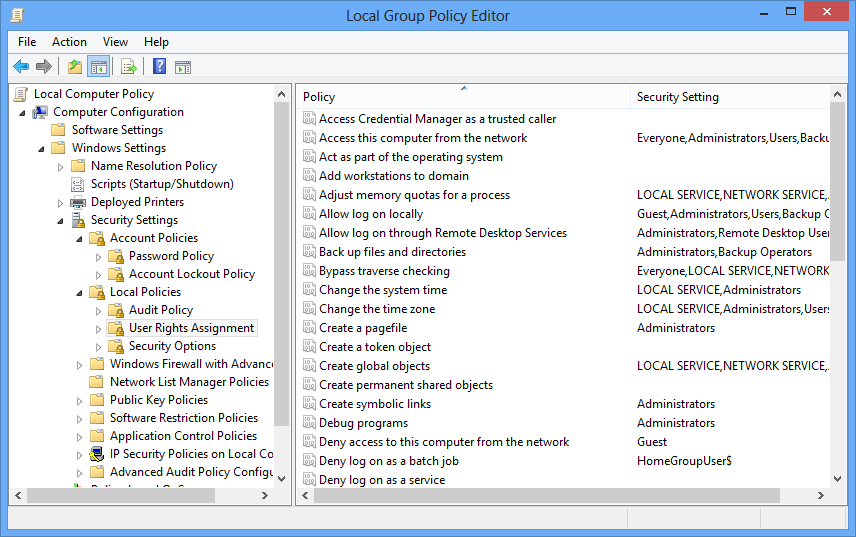Click the Security Setting column header

730,97
